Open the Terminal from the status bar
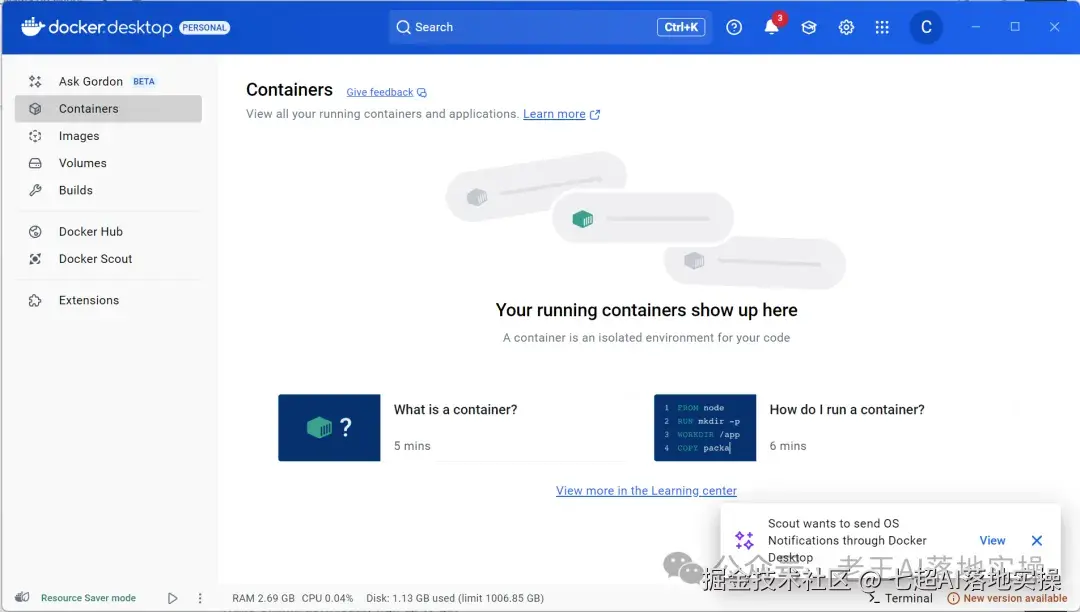The height and width of the screenshot is (612, 1080). click(x=901, y=598)
